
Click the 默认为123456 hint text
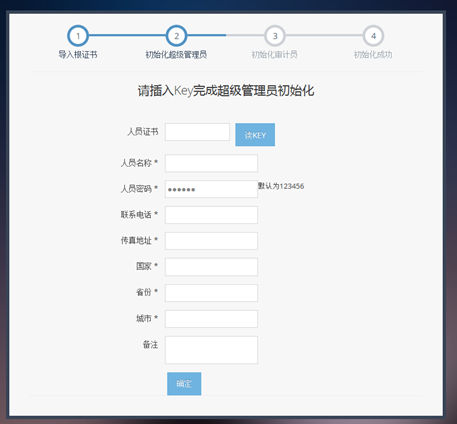click(x=281, y=186)
